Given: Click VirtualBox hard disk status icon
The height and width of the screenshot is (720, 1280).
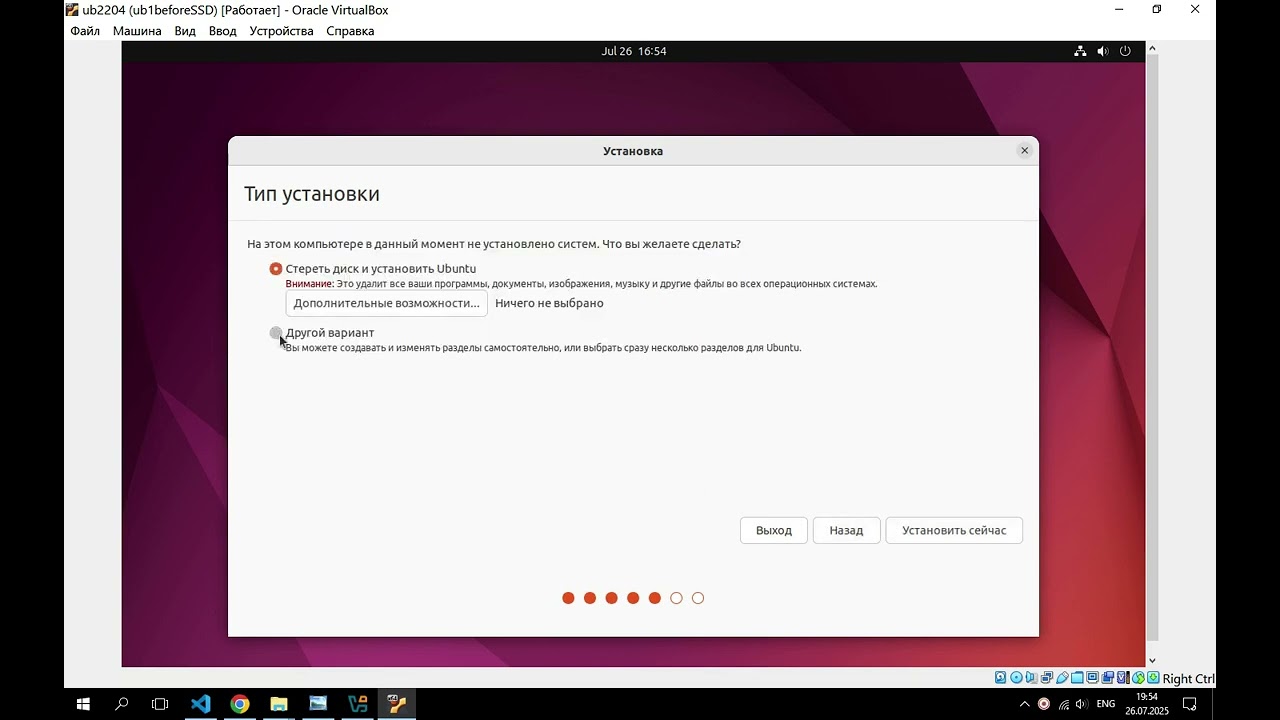Looking at the screenshot, I should point(1000,678).
